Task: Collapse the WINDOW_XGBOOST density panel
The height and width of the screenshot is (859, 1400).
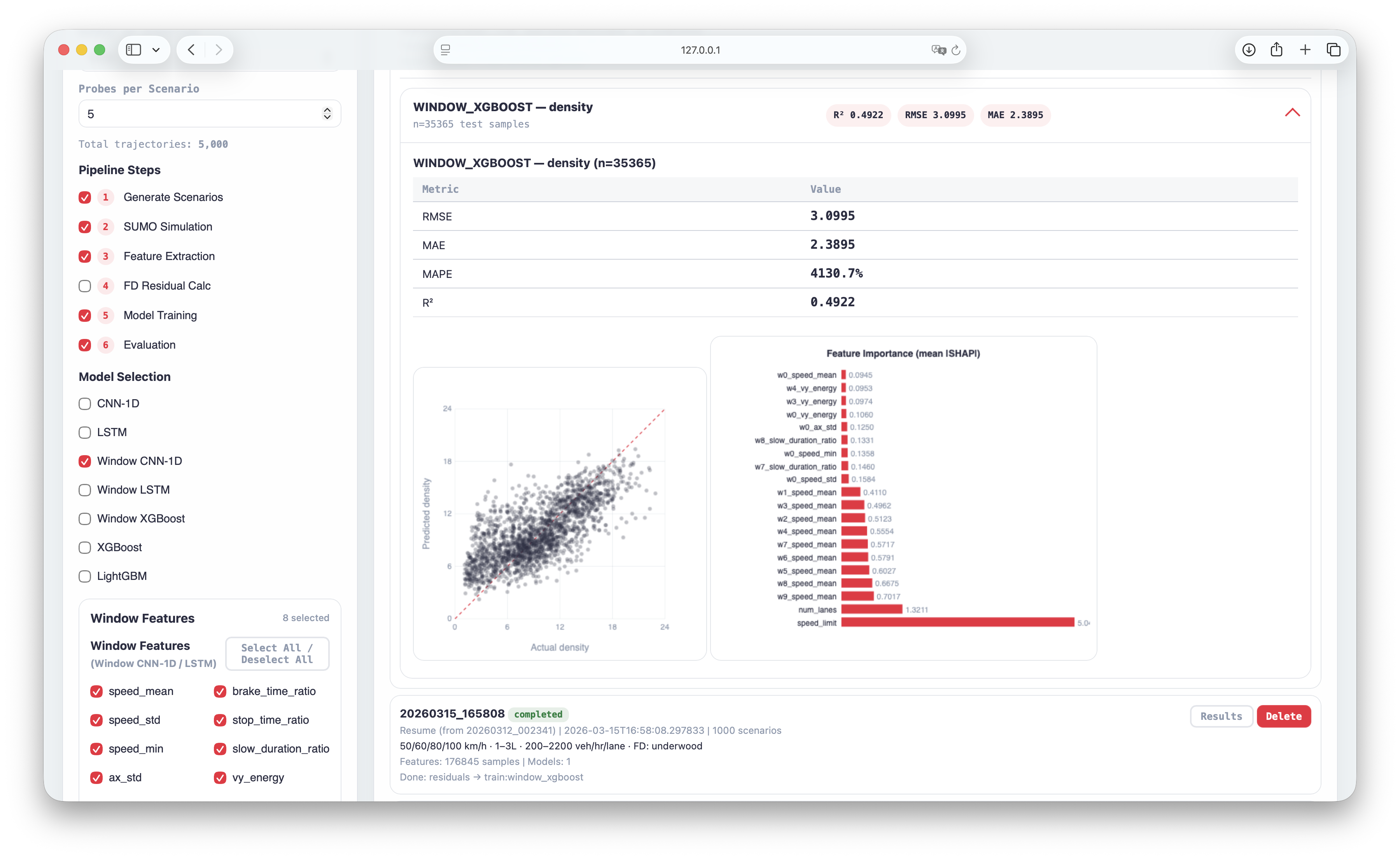Action: click(x=1292, y=112)
